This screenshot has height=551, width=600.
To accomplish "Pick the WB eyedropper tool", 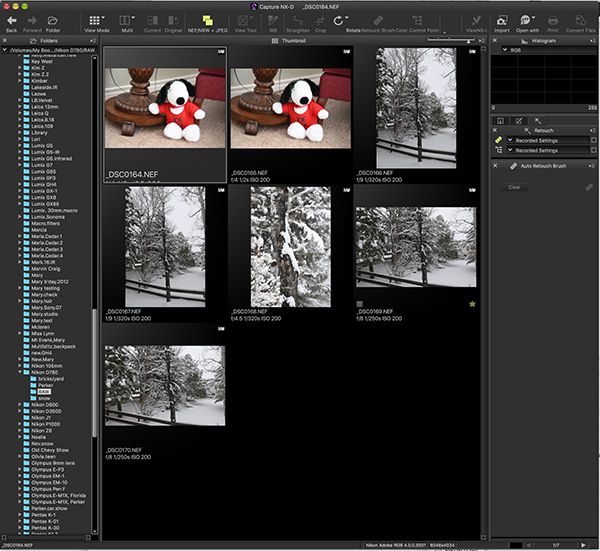I will [272, 21].
